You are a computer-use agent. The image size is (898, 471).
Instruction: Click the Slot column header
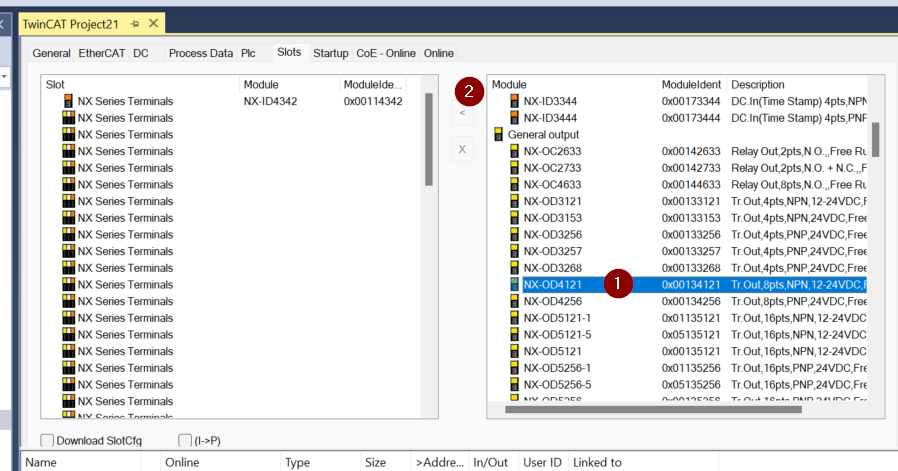141,85
